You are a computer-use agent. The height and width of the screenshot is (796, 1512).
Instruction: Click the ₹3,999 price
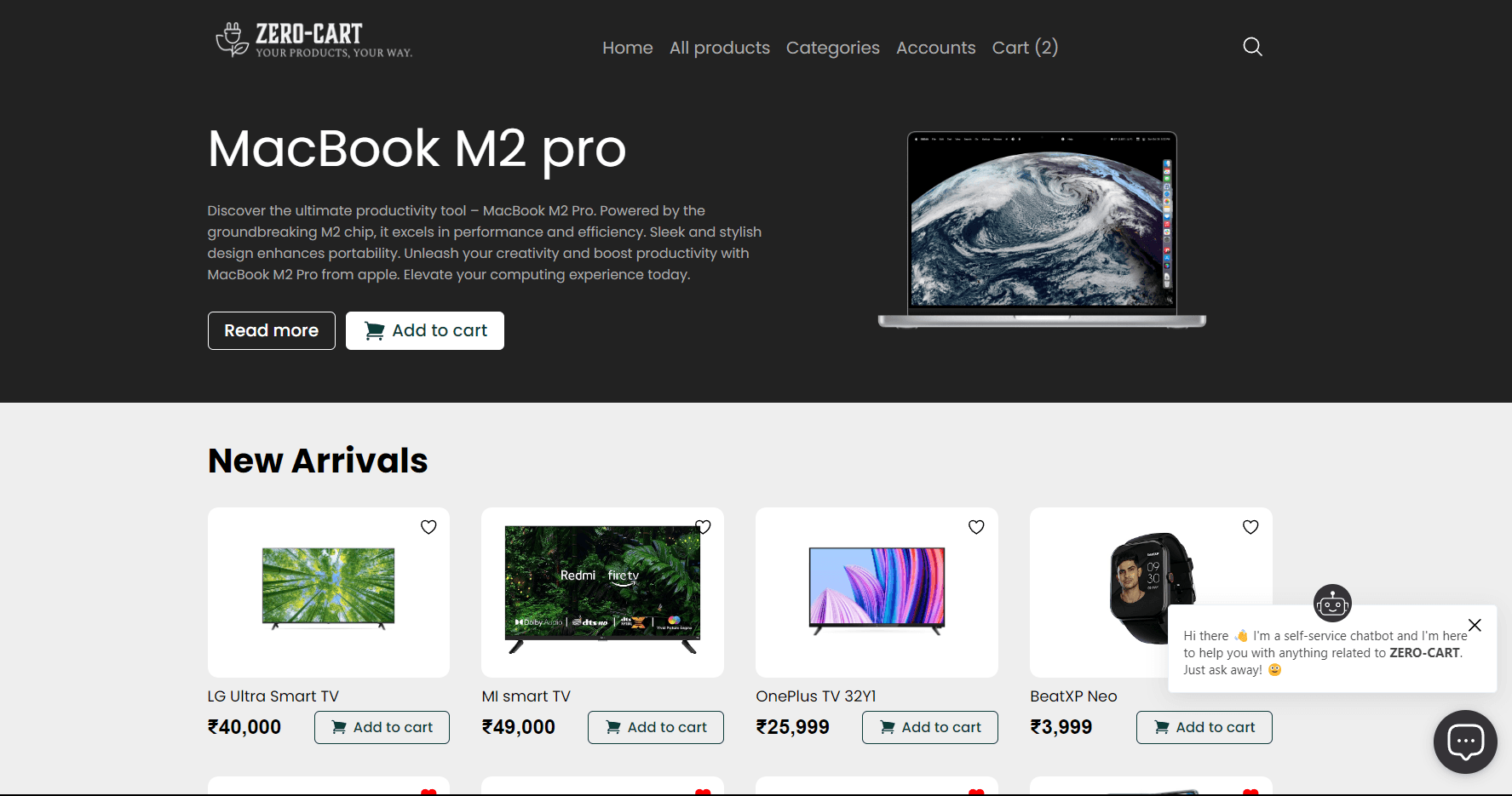pos(1061,727)
